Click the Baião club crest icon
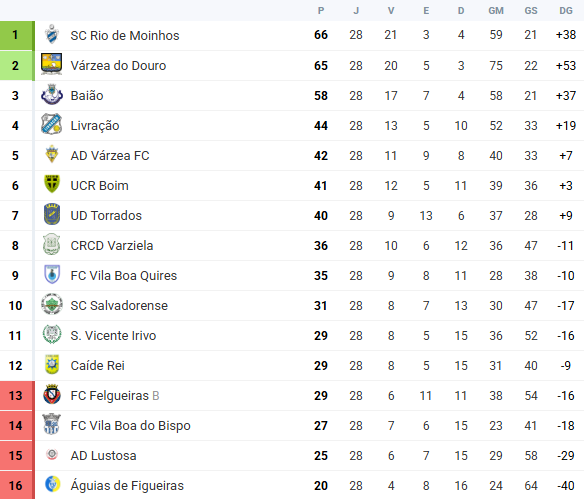Viewport: 584px width, 499px height. pyautogui.click(x=52, y=95)
